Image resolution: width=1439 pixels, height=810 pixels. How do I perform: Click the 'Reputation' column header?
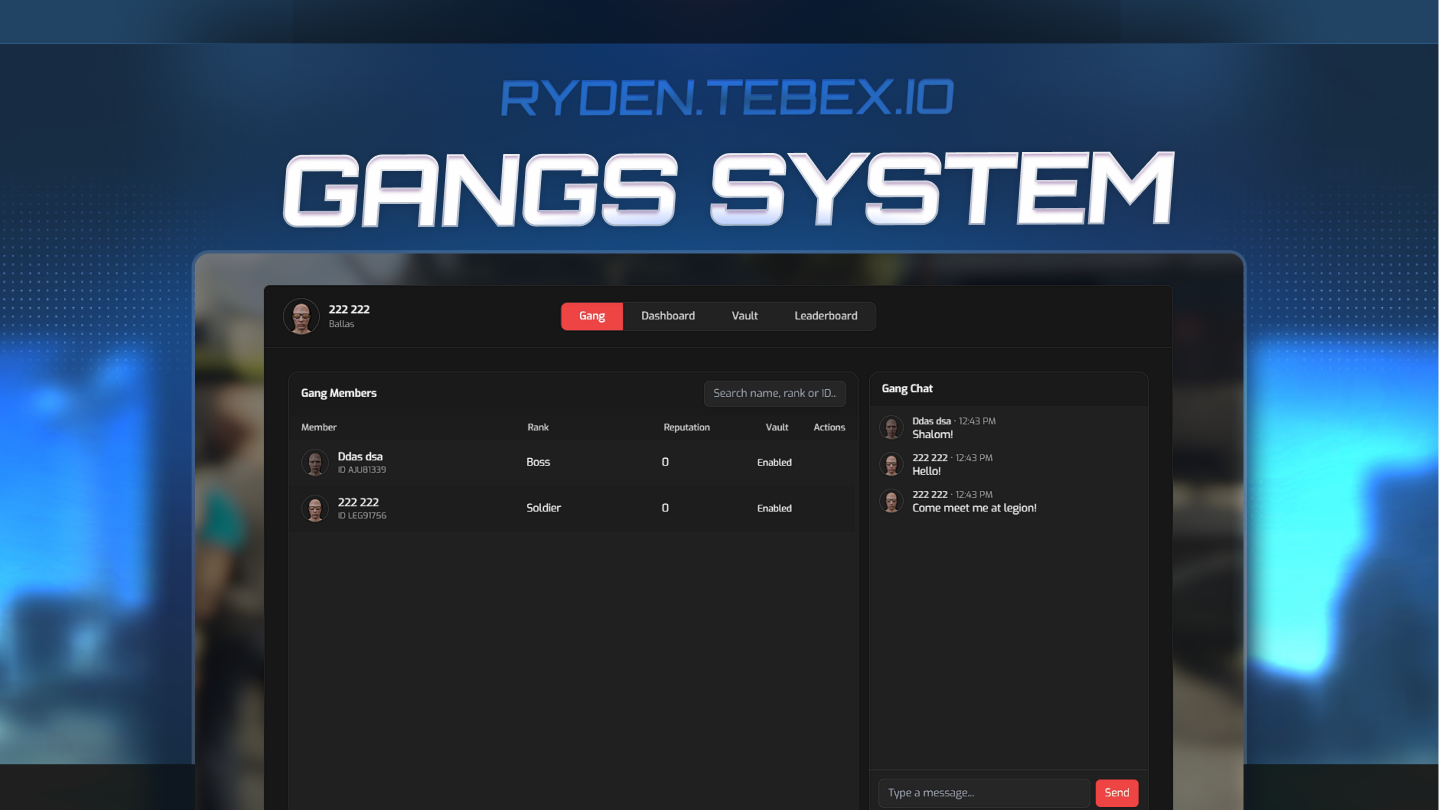coord(687,427)
